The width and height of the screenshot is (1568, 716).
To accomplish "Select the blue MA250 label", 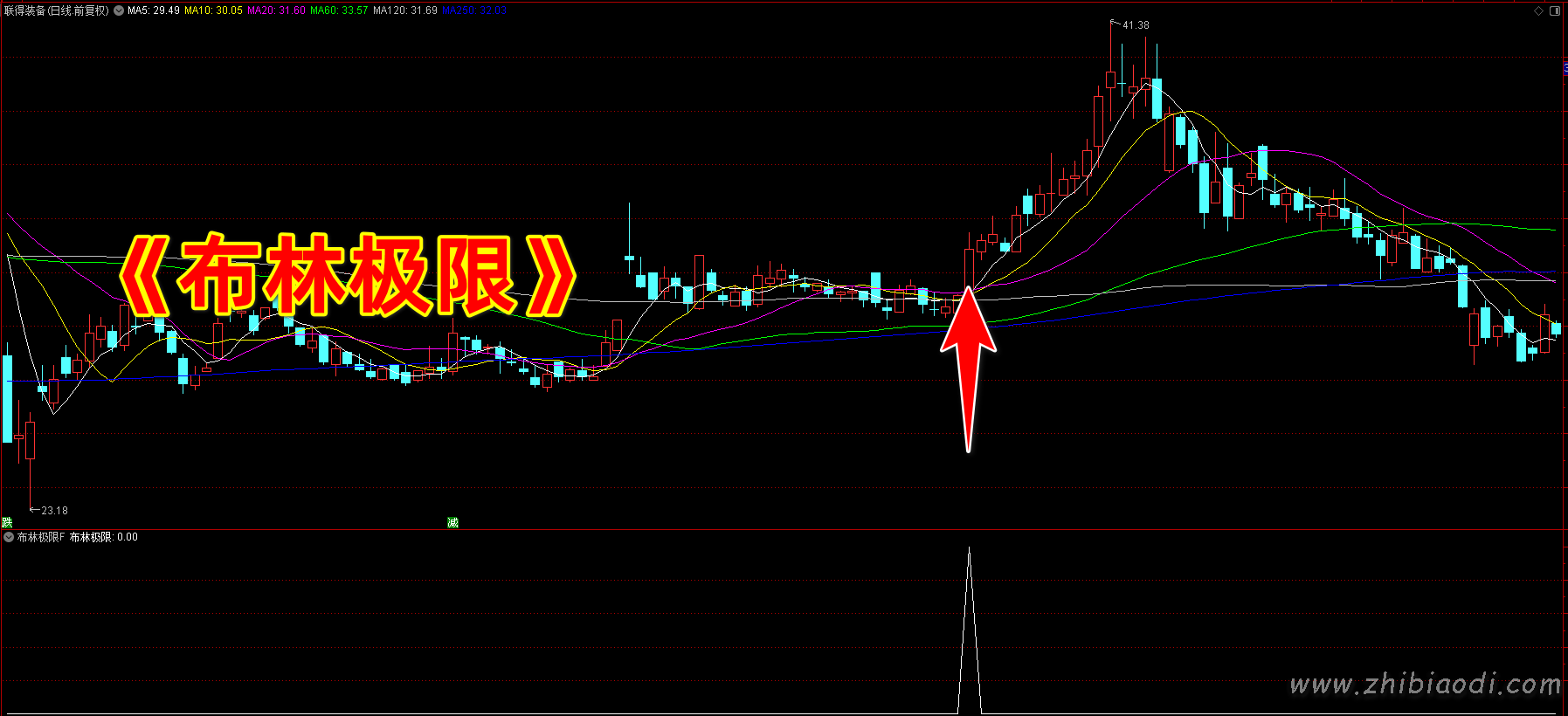I will tap(474, 11).
